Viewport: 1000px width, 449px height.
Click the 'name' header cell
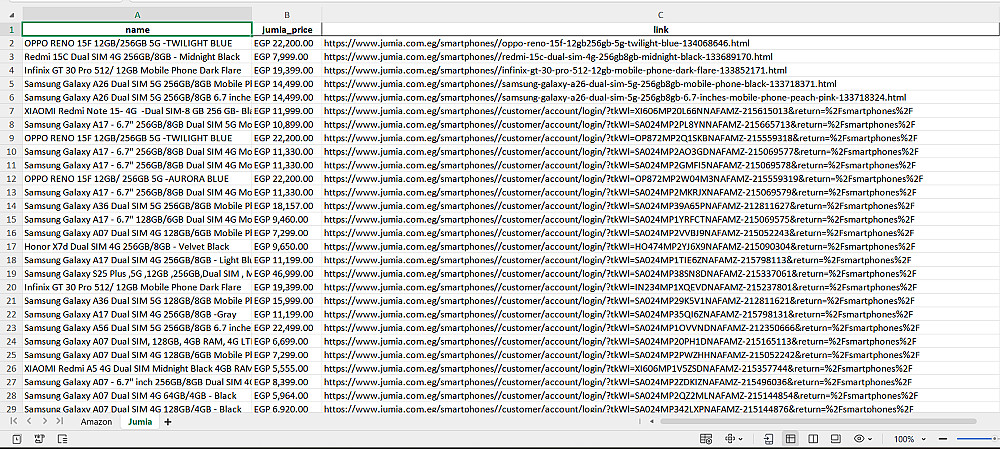tap(137, 29)
